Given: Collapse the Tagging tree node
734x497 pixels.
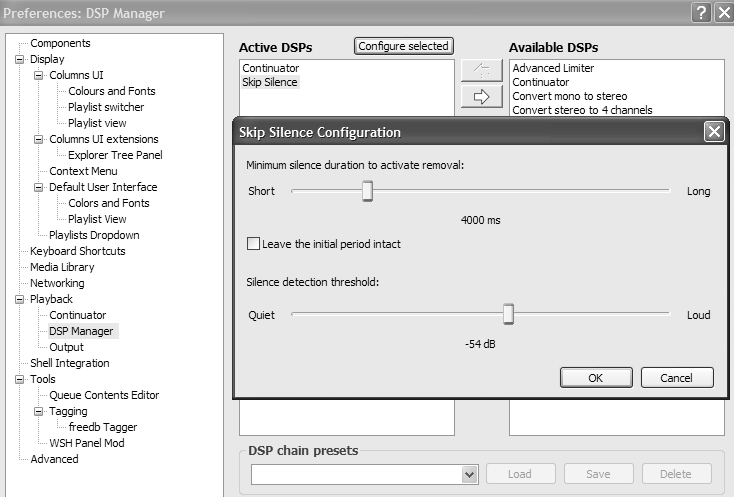Looking at the screenshot, I should (38, 411).
